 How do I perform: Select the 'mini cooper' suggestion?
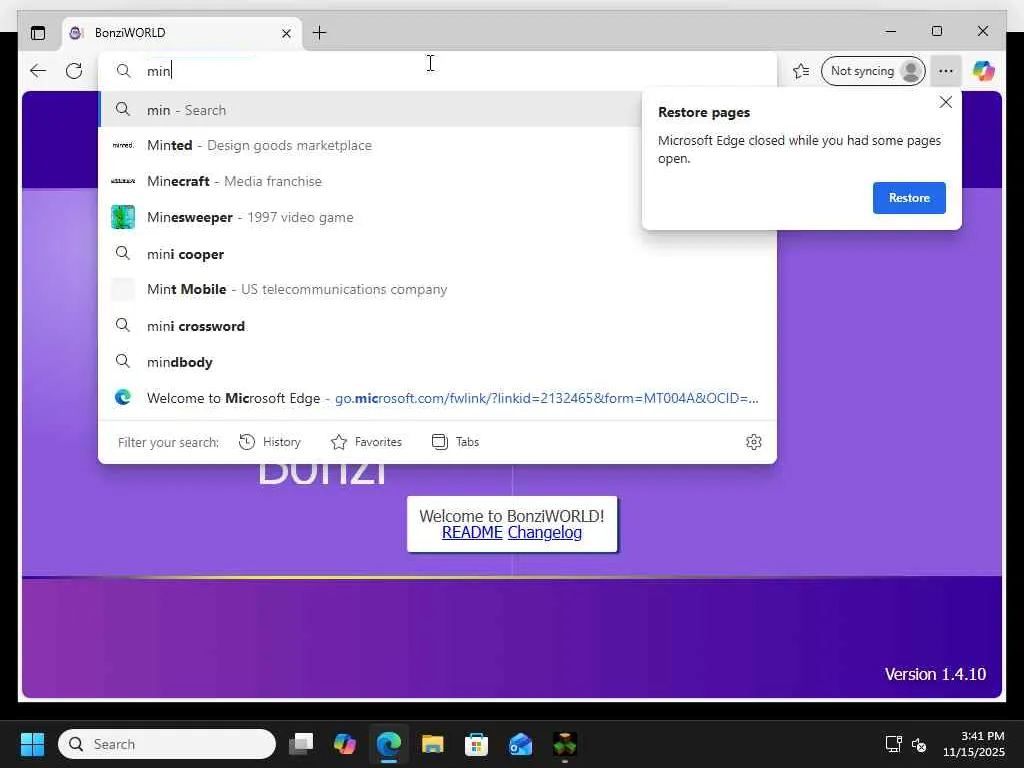(438, 253)
